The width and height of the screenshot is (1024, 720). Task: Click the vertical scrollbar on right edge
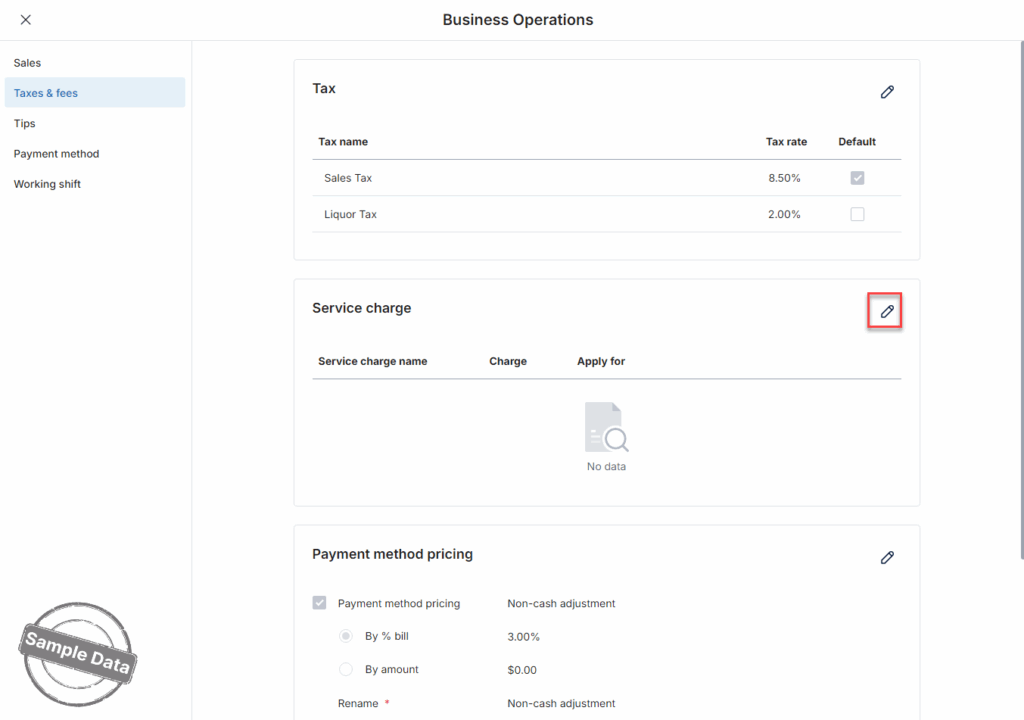coord(1020,300)
